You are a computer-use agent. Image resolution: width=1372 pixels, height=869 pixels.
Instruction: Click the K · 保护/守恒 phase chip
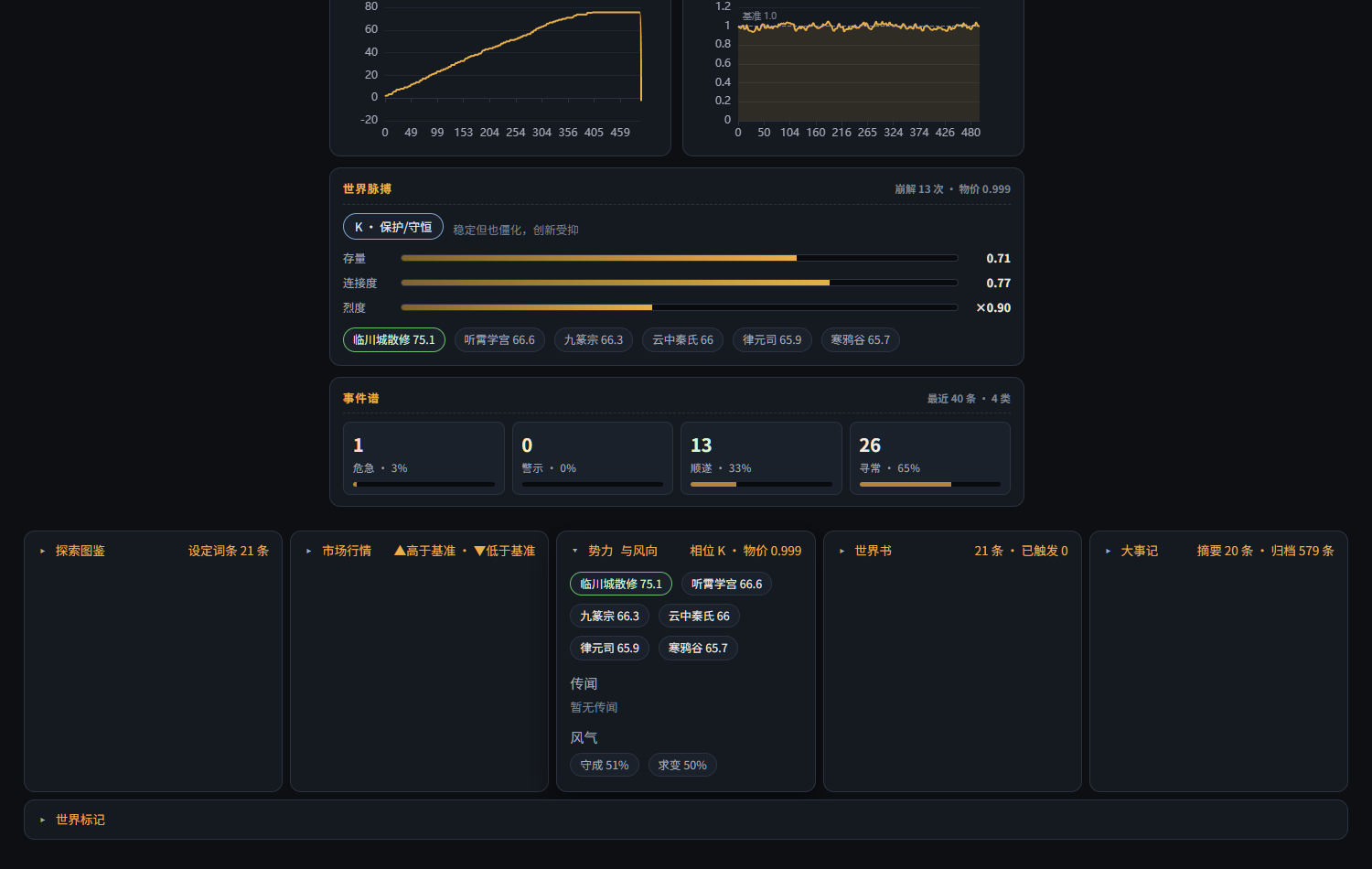pos(393,227)
